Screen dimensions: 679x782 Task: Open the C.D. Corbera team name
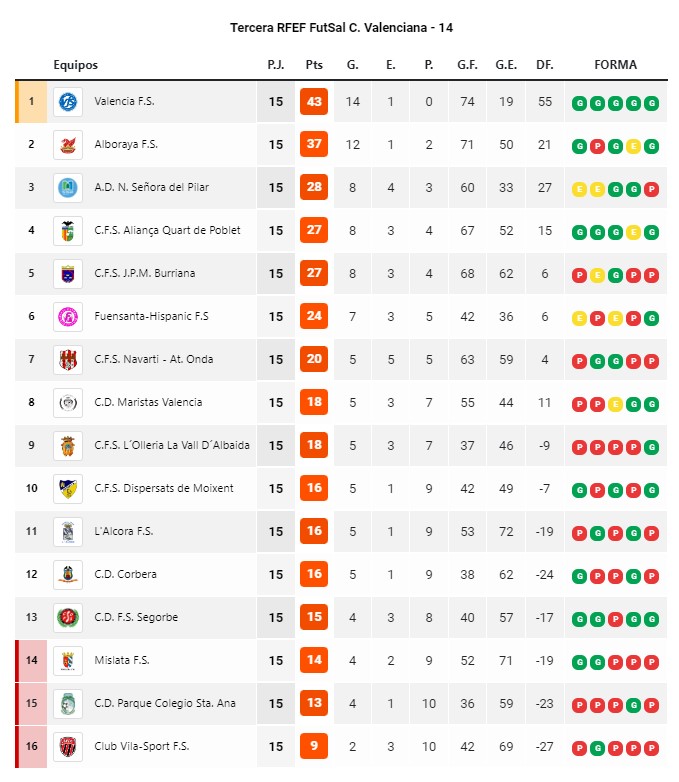point(125,574)
